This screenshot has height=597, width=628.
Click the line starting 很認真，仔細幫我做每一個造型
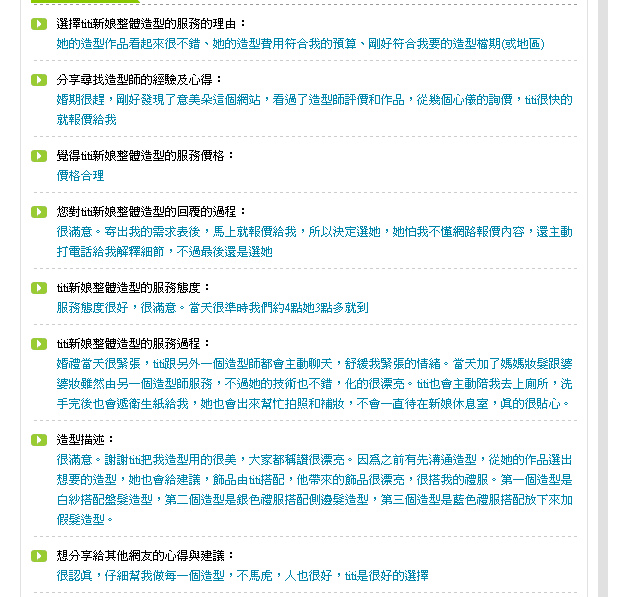click(x=242, y=576)
